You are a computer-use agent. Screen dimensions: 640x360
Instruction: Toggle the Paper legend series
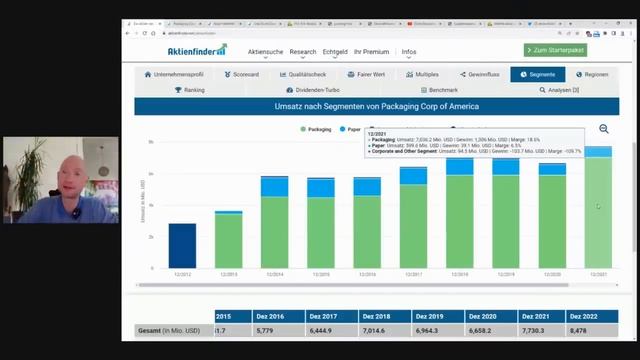(350, 129)
